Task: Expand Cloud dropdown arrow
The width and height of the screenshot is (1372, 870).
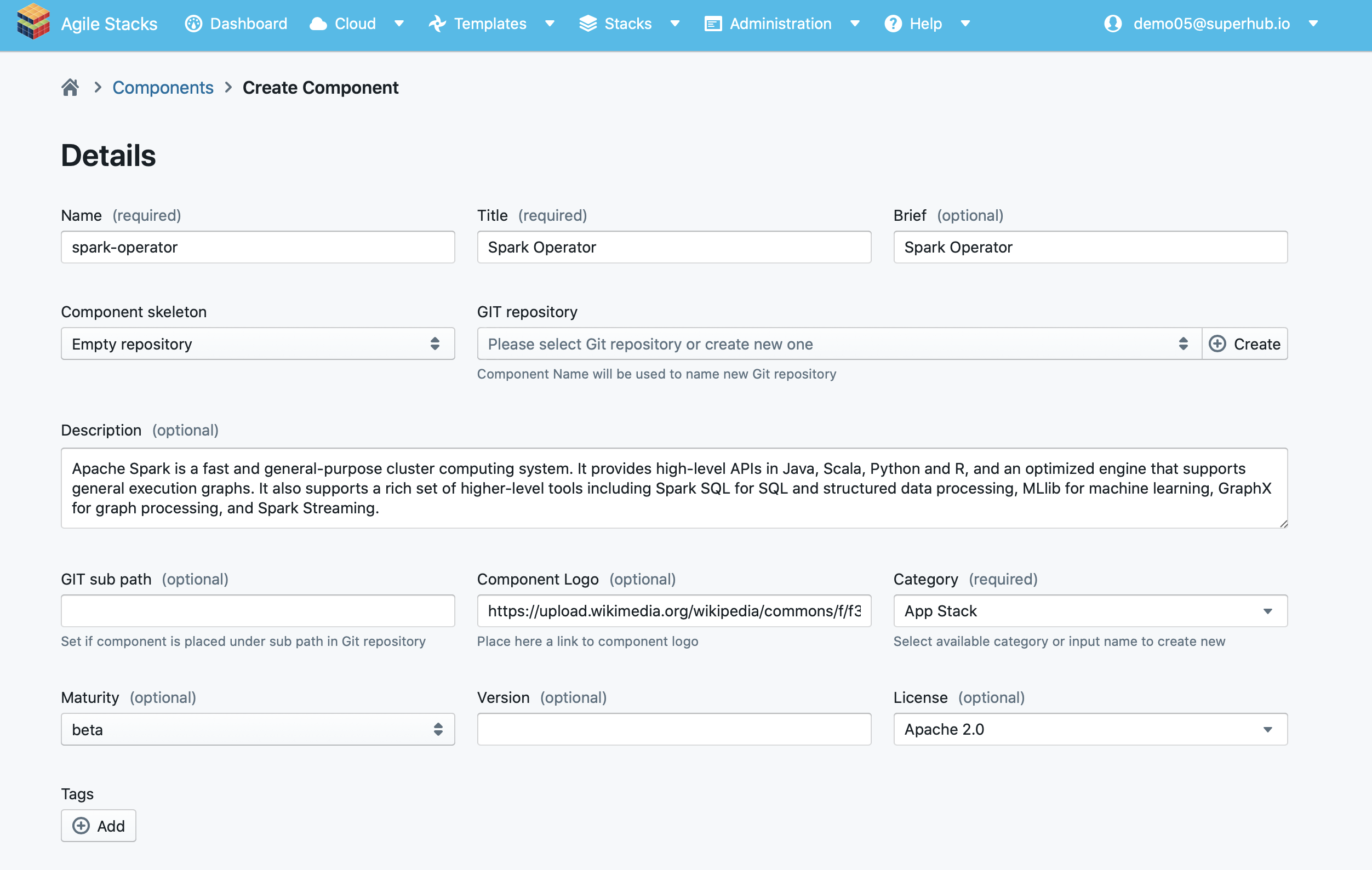Action: click(x=399, y=24)
